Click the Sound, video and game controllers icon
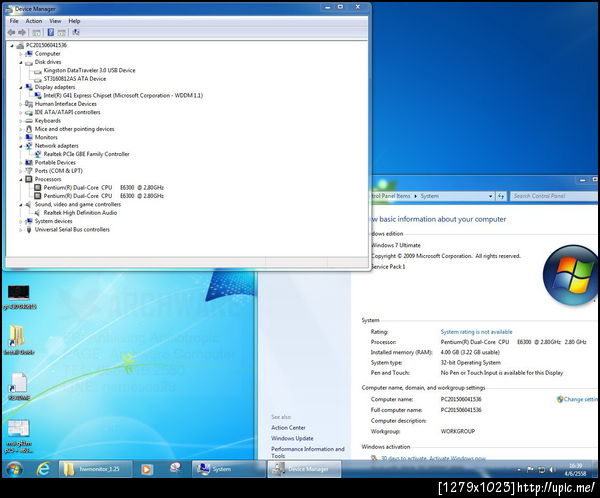The image size is (600, 498). 29,204
